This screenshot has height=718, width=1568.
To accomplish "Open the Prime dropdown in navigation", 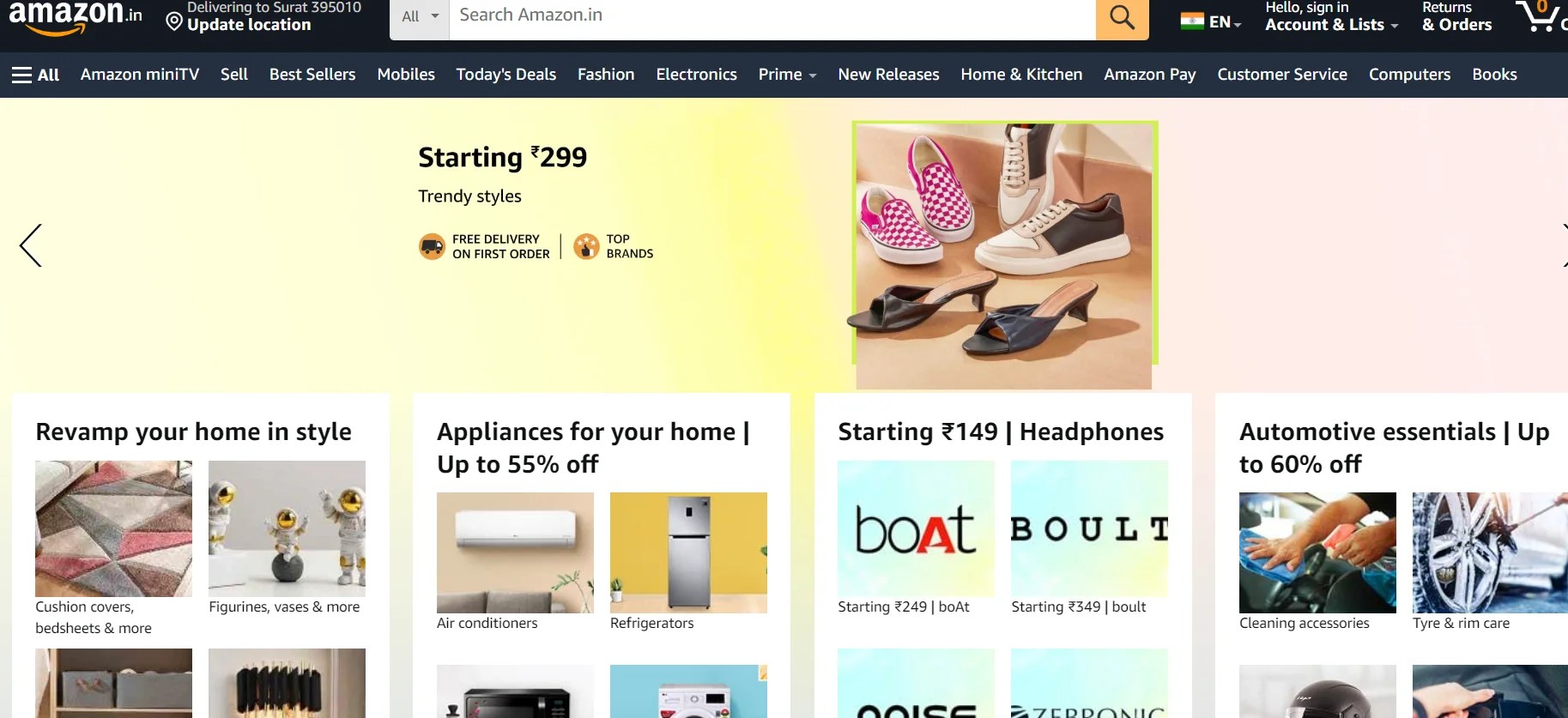I will click(787, 75).
